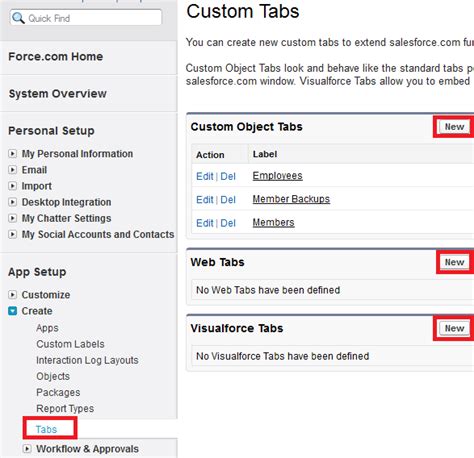Edit the Employees tab
This screenshot has height=458, width=474.
(x=205, y=176)
